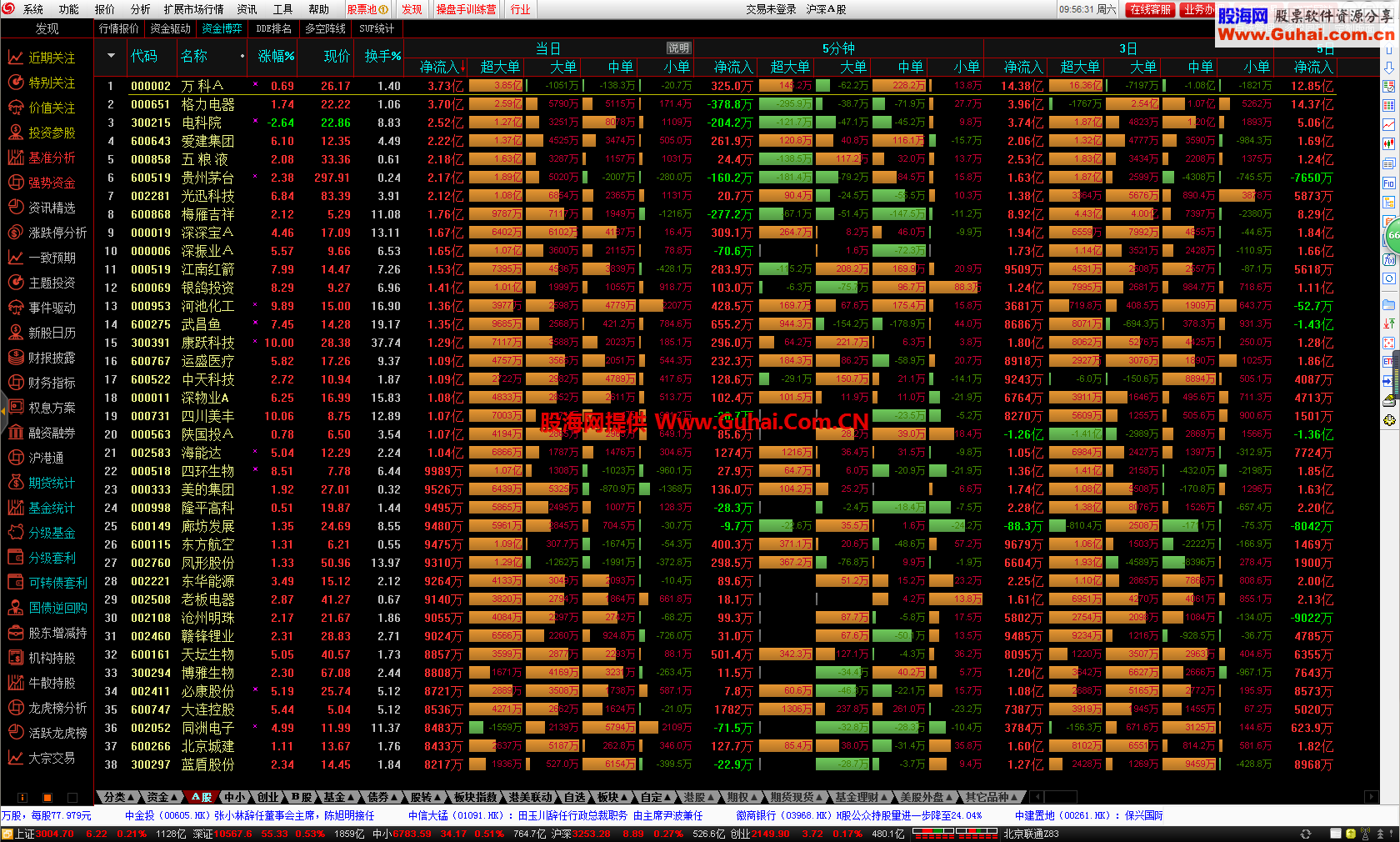
Task: Click the F10 info icon in right toolbar
Action: click(x=1389, y=183)
